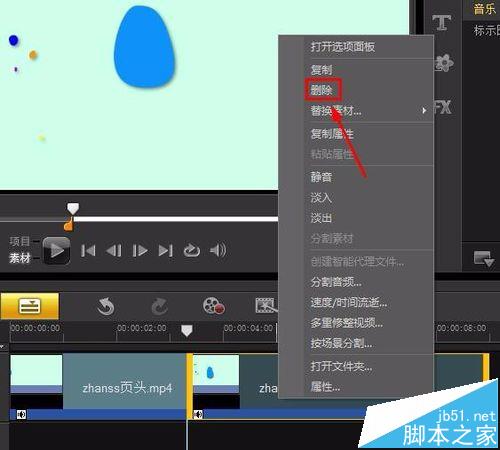Click timeline ruler at 00:00:08:00
Viewport: 500px width, 450px height.
point(462,328)
